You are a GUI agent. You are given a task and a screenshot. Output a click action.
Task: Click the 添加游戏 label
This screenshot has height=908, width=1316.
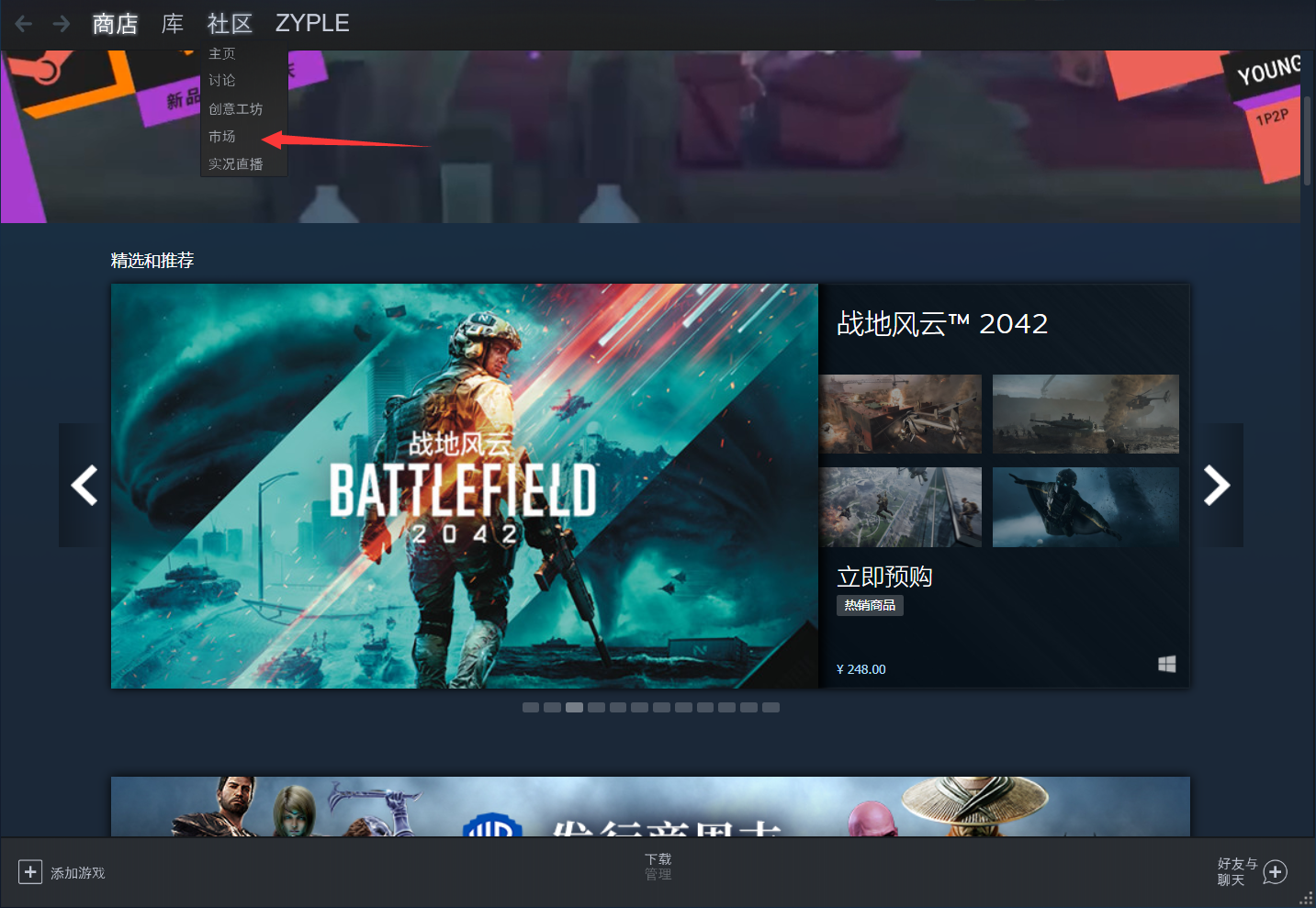(x=78, y=873)
